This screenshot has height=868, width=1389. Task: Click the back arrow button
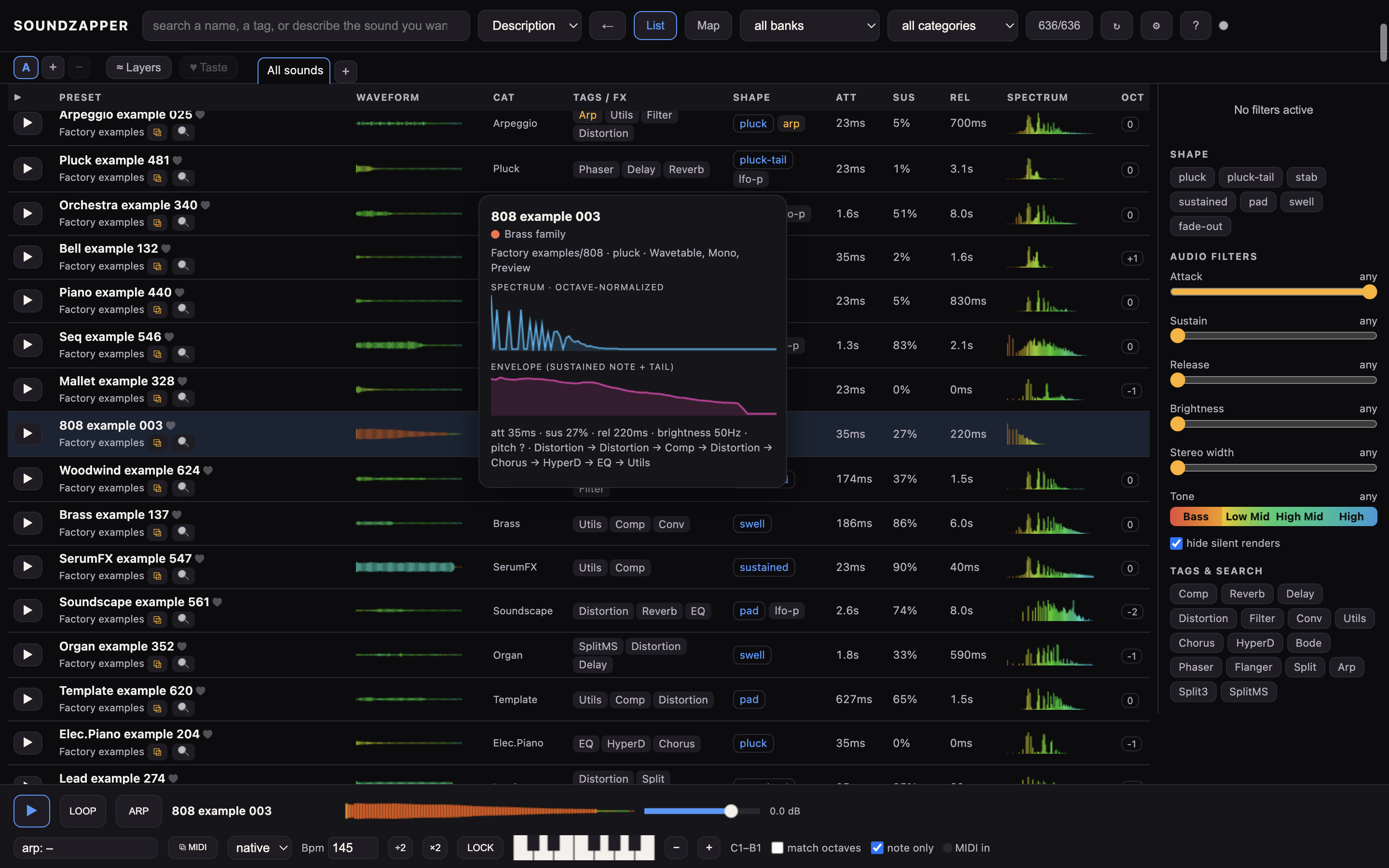(607, 25)
